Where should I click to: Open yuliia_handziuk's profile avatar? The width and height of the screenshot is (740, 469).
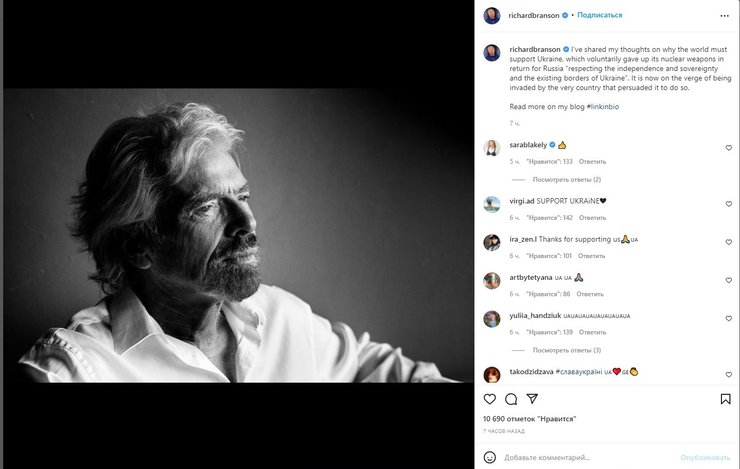coord(492,319)
